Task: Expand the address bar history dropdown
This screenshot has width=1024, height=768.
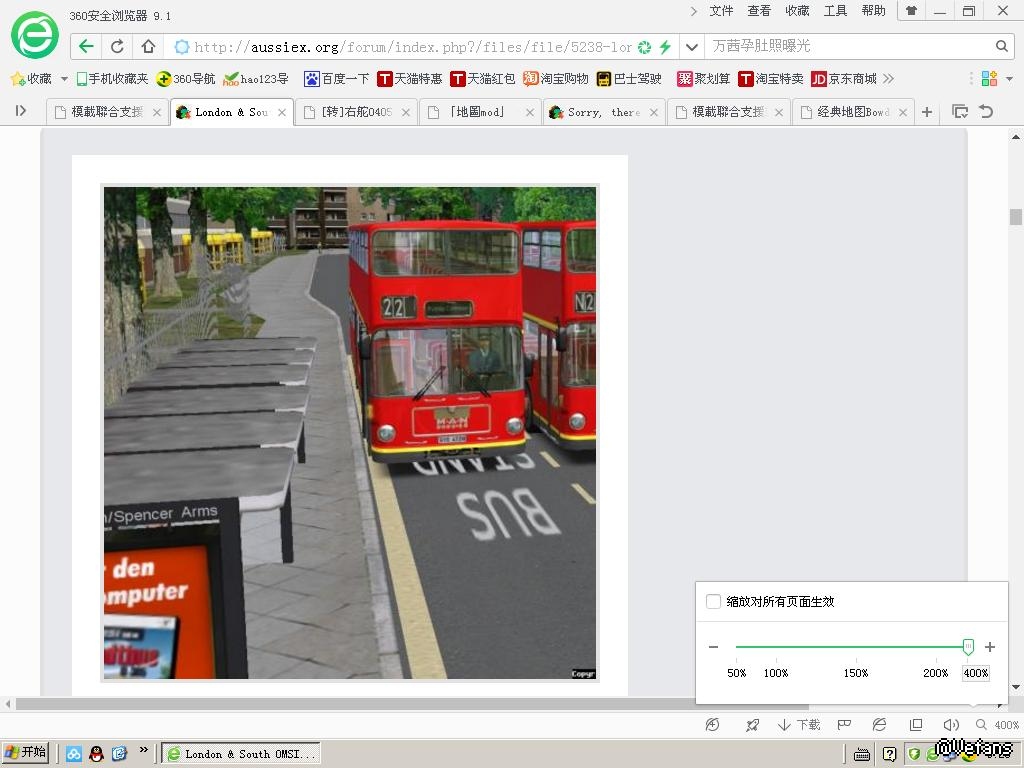Action: coord(691,46)
